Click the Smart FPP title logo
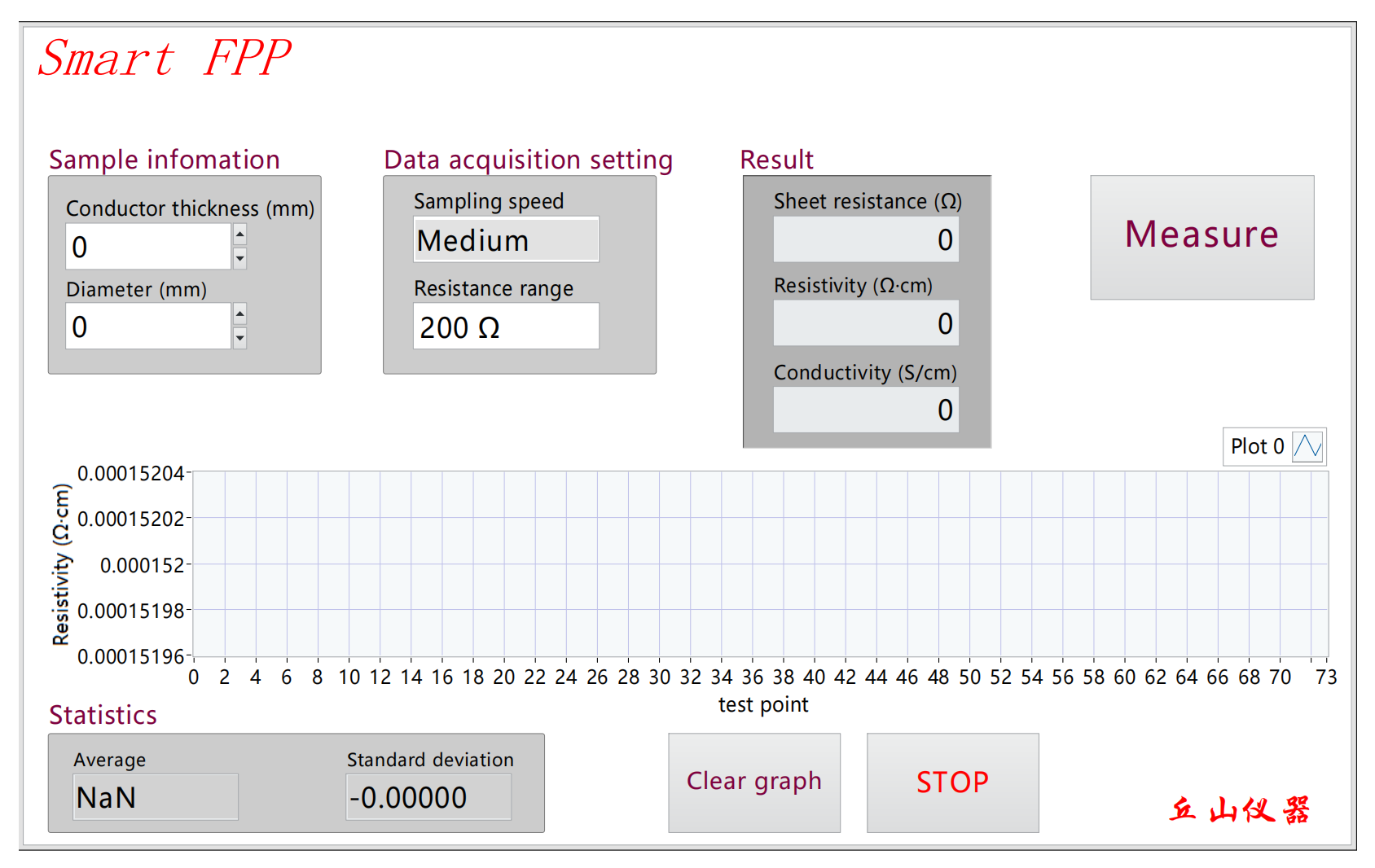 pos(165,59)
